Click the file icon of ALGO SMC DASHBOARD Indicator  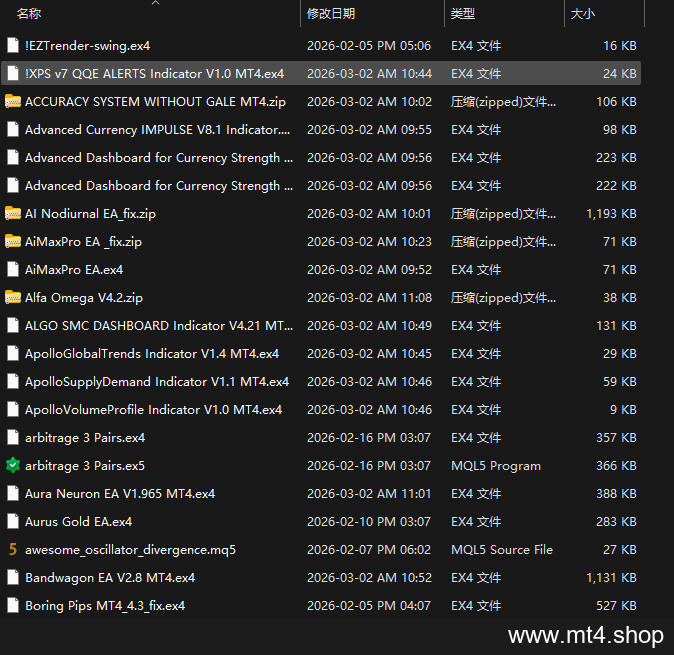pos(13,325)
